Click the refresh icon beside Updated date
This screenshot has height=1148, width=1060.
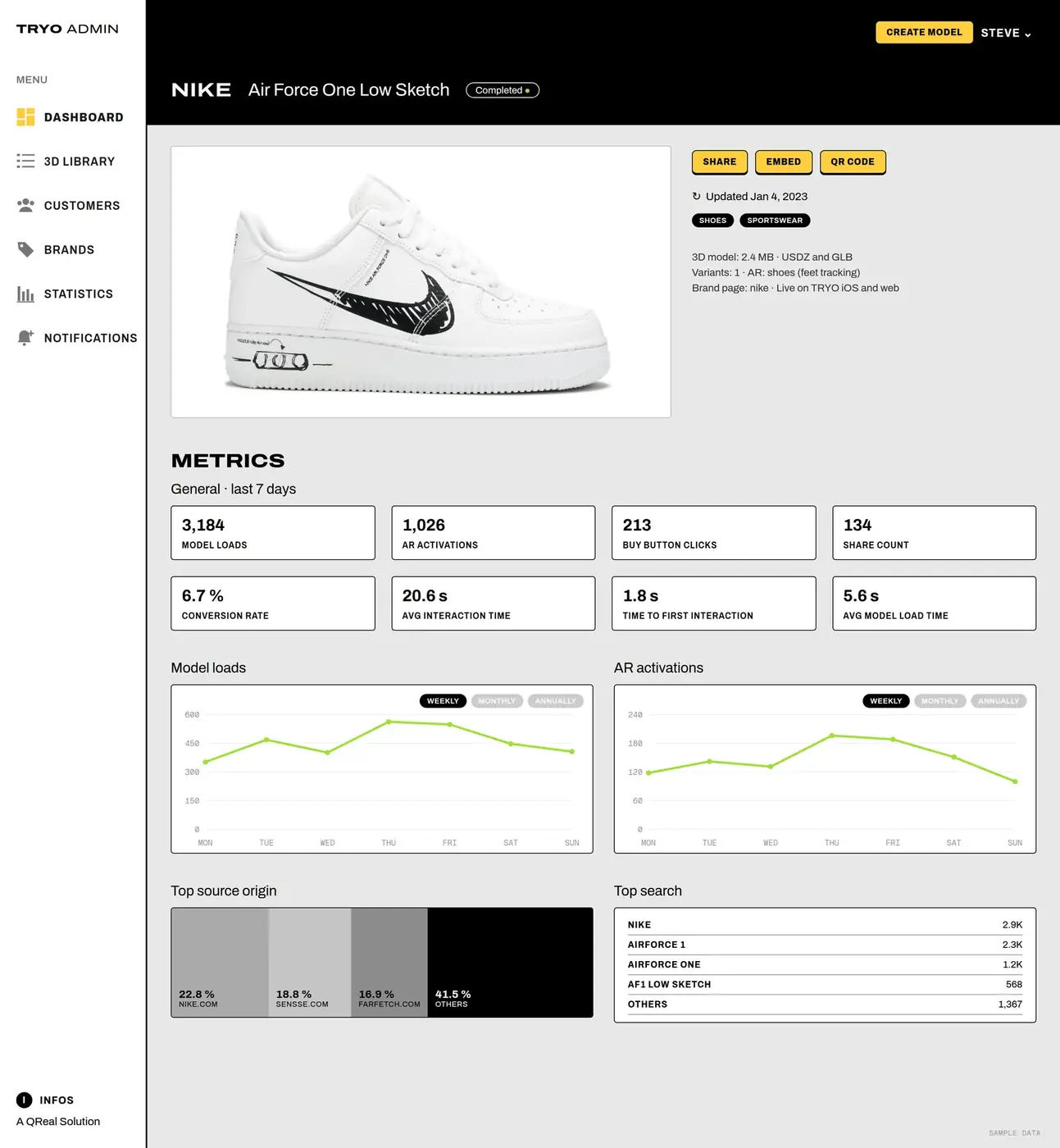click(697, 196)
